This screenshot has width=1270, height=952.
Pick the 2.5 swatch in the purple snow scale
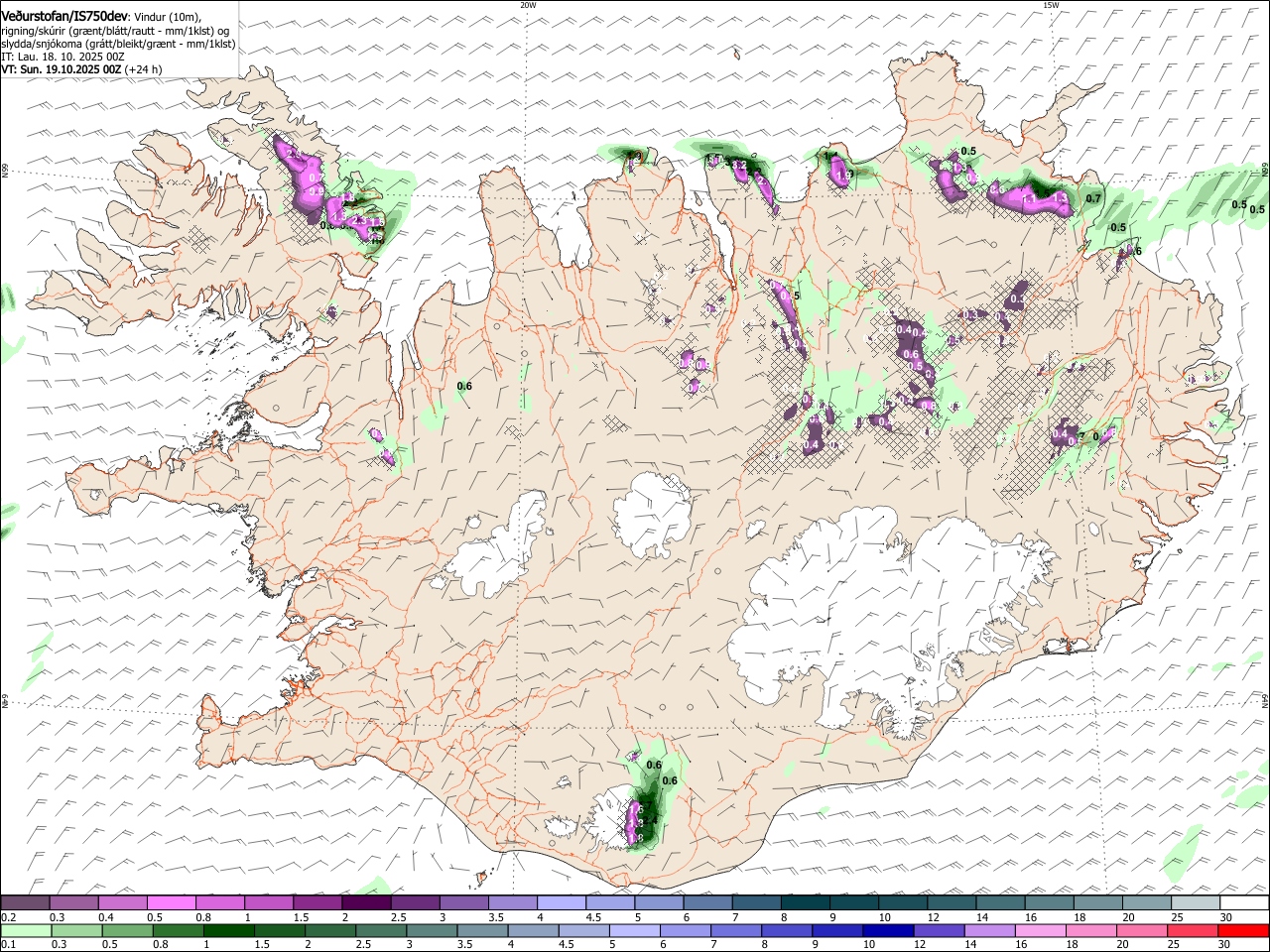point(415,903)
